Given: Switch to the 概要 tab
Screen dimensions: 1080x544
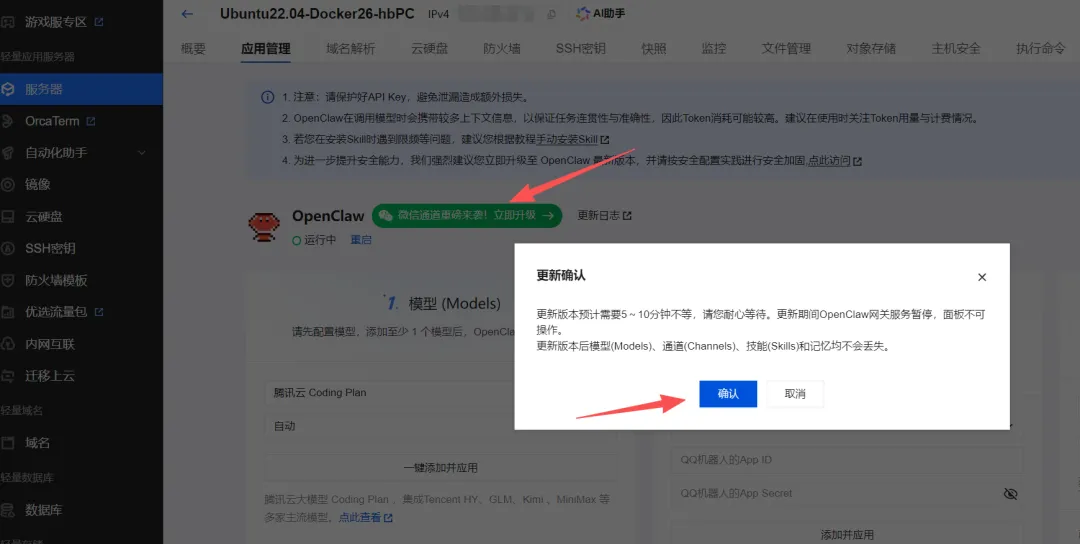Looking at the screenshot, I should tap(194, 48).
